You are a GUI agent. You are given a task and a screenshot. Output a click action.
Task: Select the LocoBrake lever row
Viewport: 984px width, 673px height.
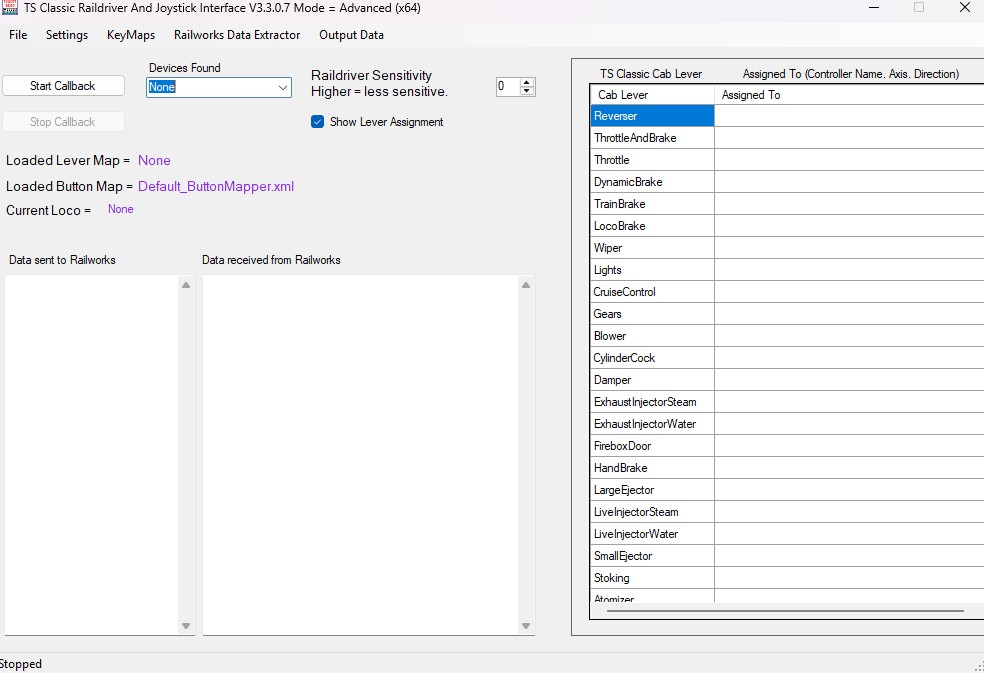[x=652, y=226]
